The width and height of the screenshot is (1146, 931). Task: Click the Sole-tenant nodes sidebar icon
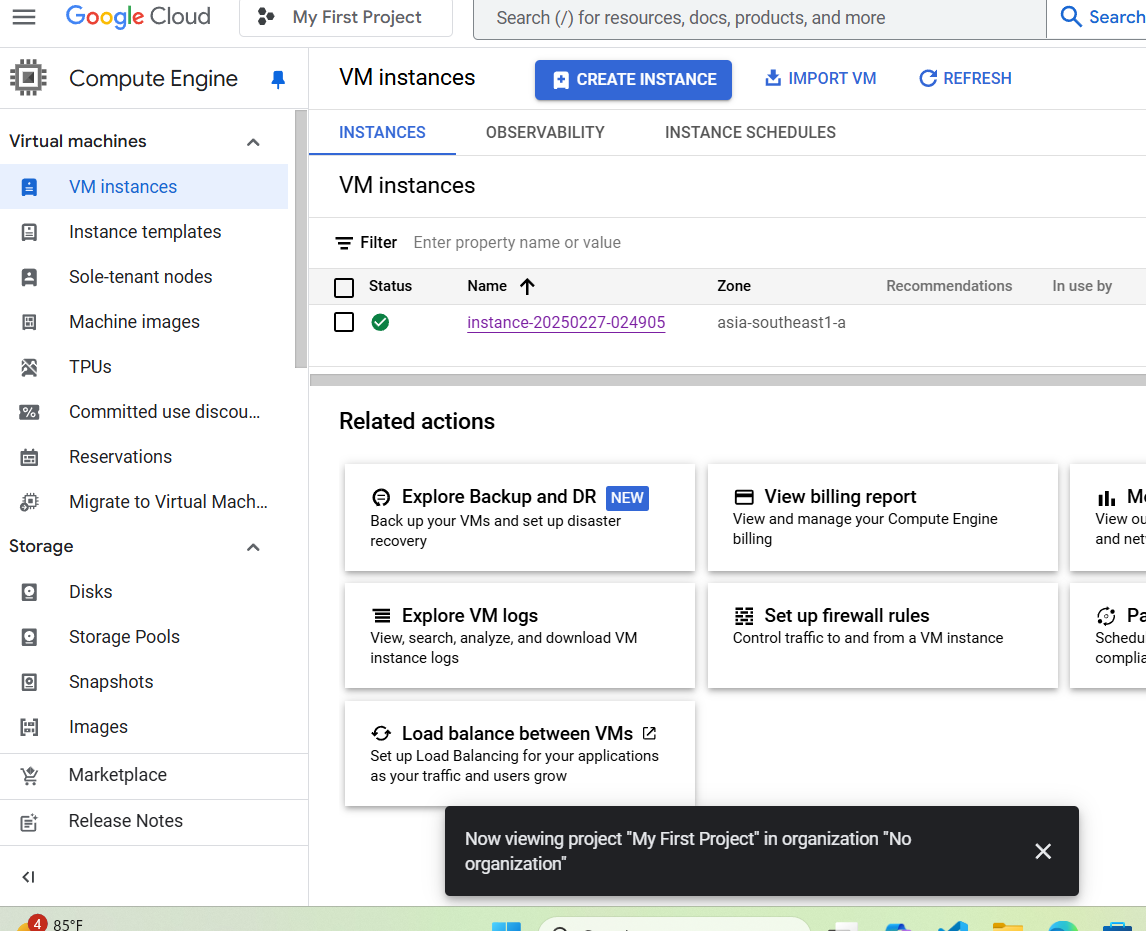point(29,278)
